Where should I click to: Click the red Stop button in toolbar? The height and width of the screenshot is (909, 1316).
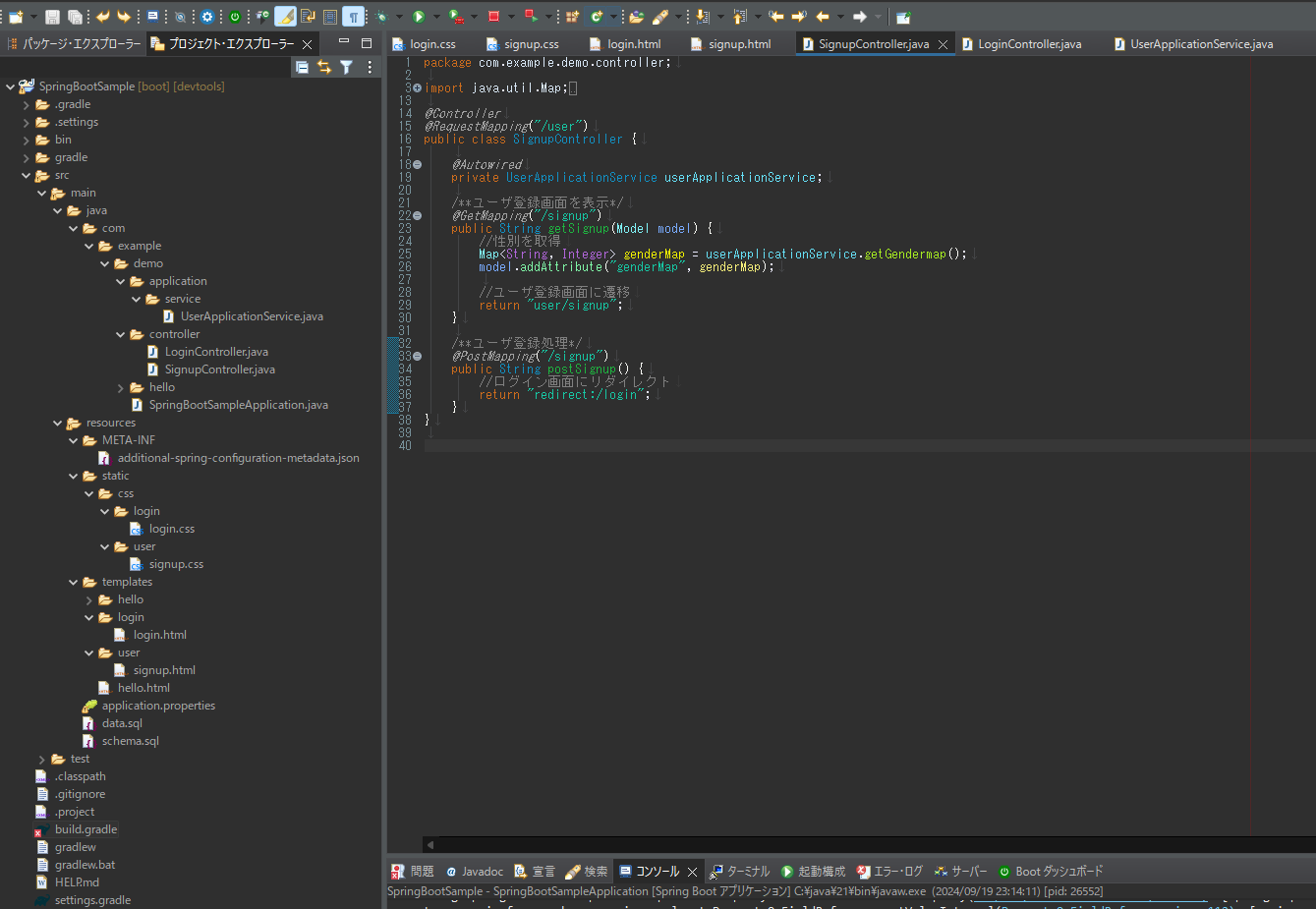coord(493,16)
